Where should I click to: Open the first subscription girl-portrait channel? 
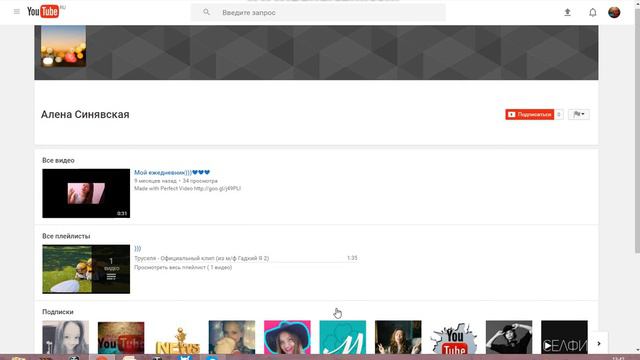click(65, 337)
